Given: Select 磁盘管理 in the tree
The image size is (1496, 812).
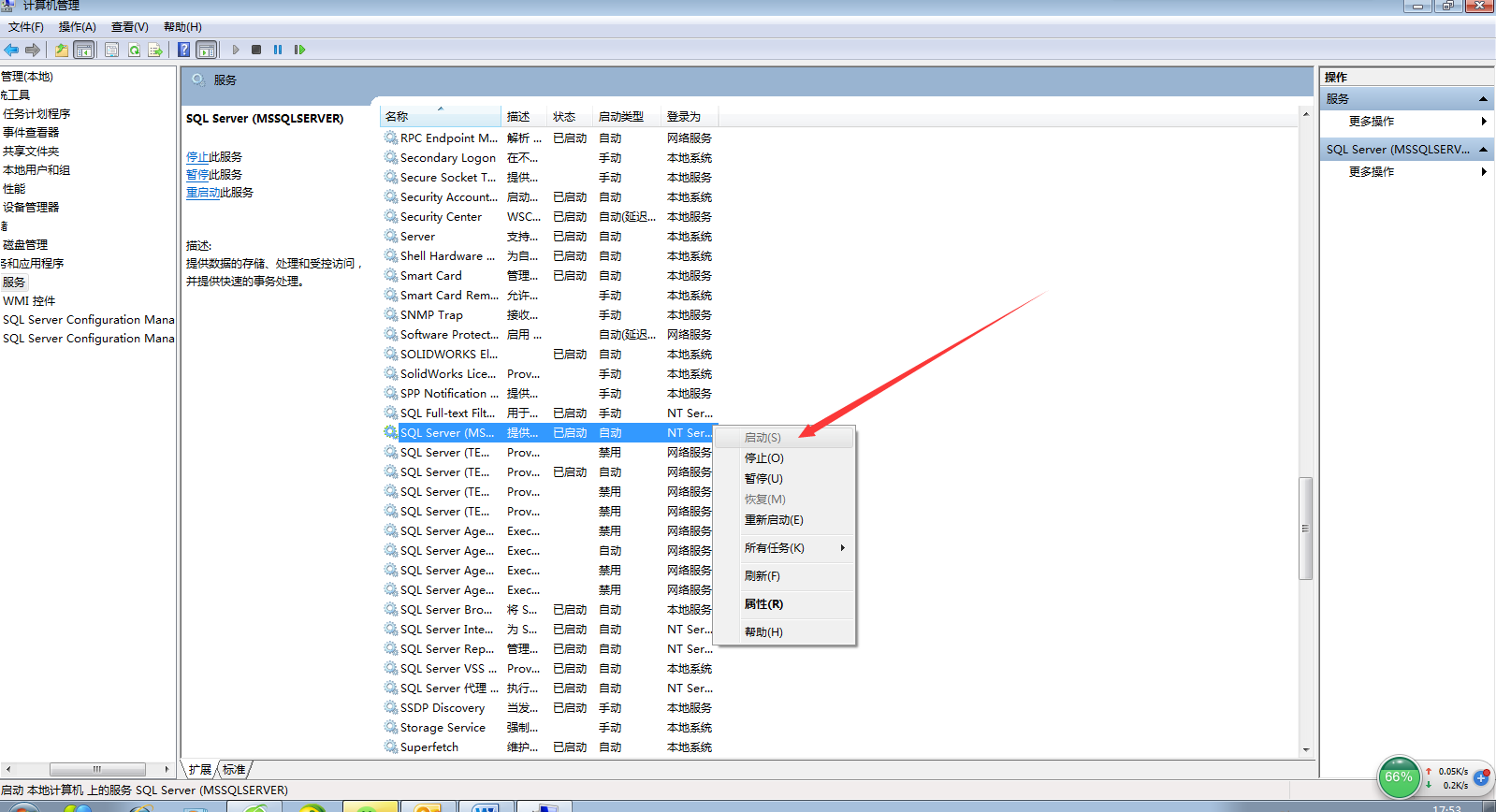Looking at the screenshot, I should tap(25, 244).
